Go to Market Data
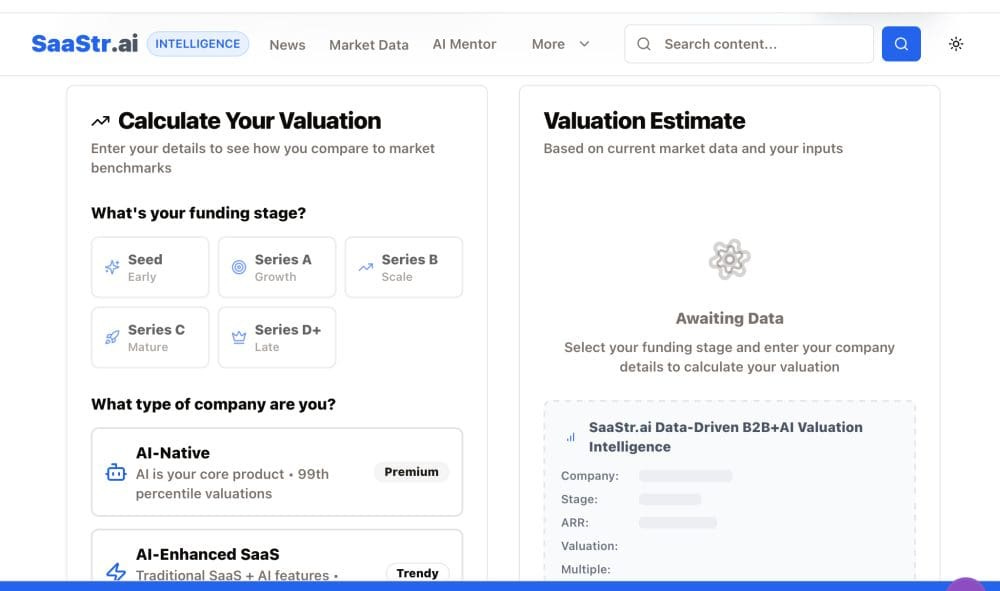Viewport: 1000px width, 591px height. pyautogui.click(x=369, y=45)
